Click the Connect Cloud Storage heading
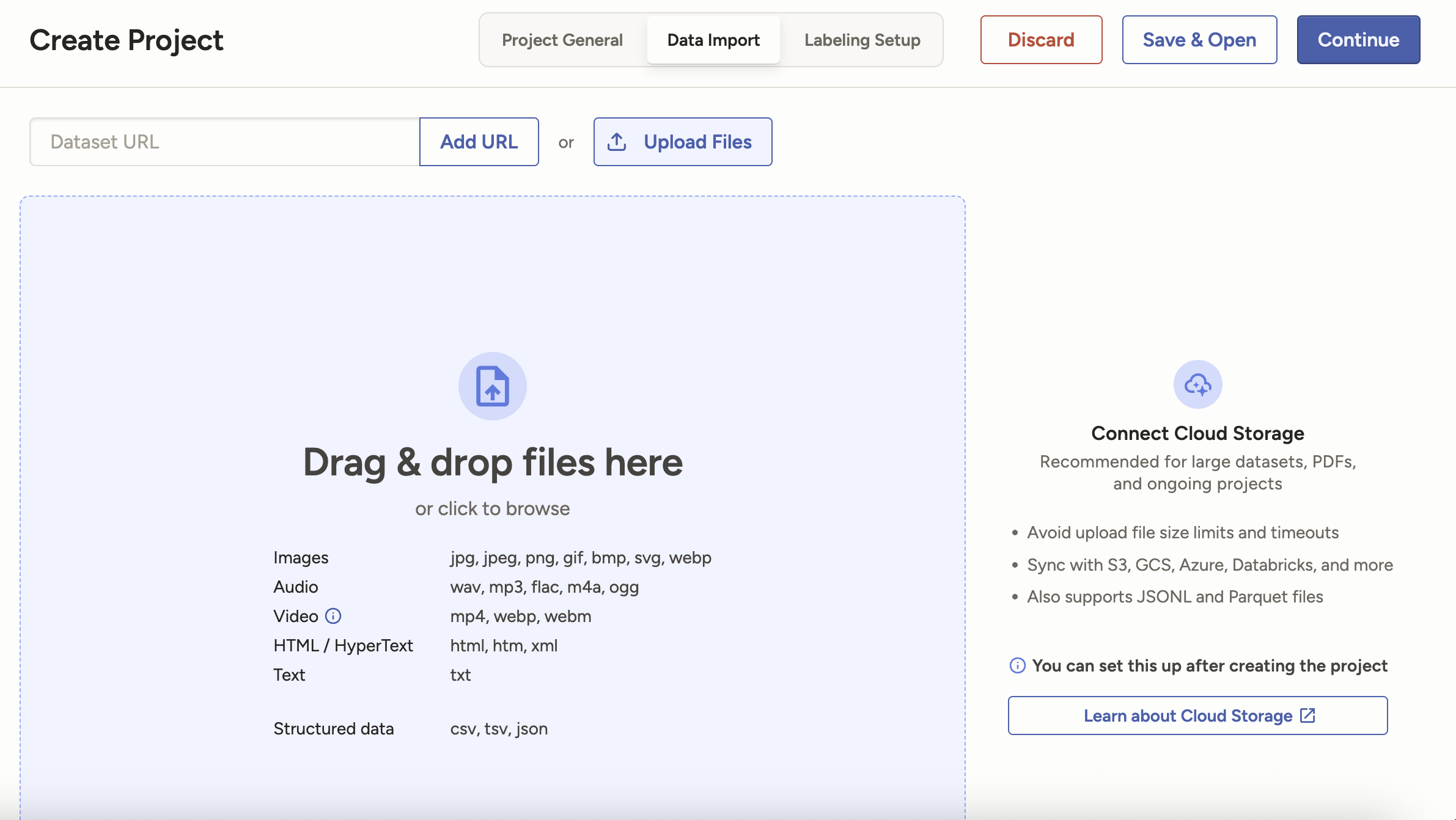 point(1197,433)
